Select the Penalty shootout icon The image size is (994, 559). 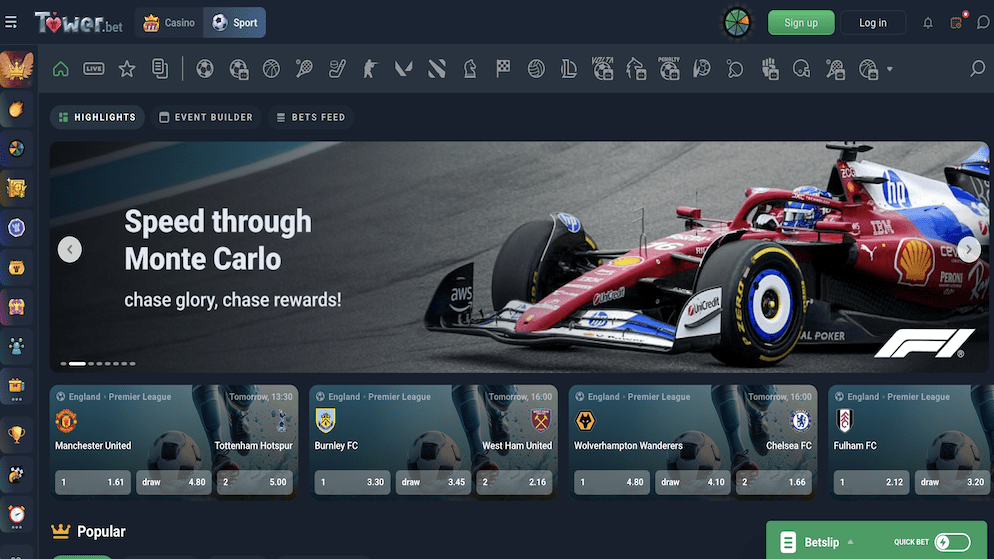(x=669, y=68)
